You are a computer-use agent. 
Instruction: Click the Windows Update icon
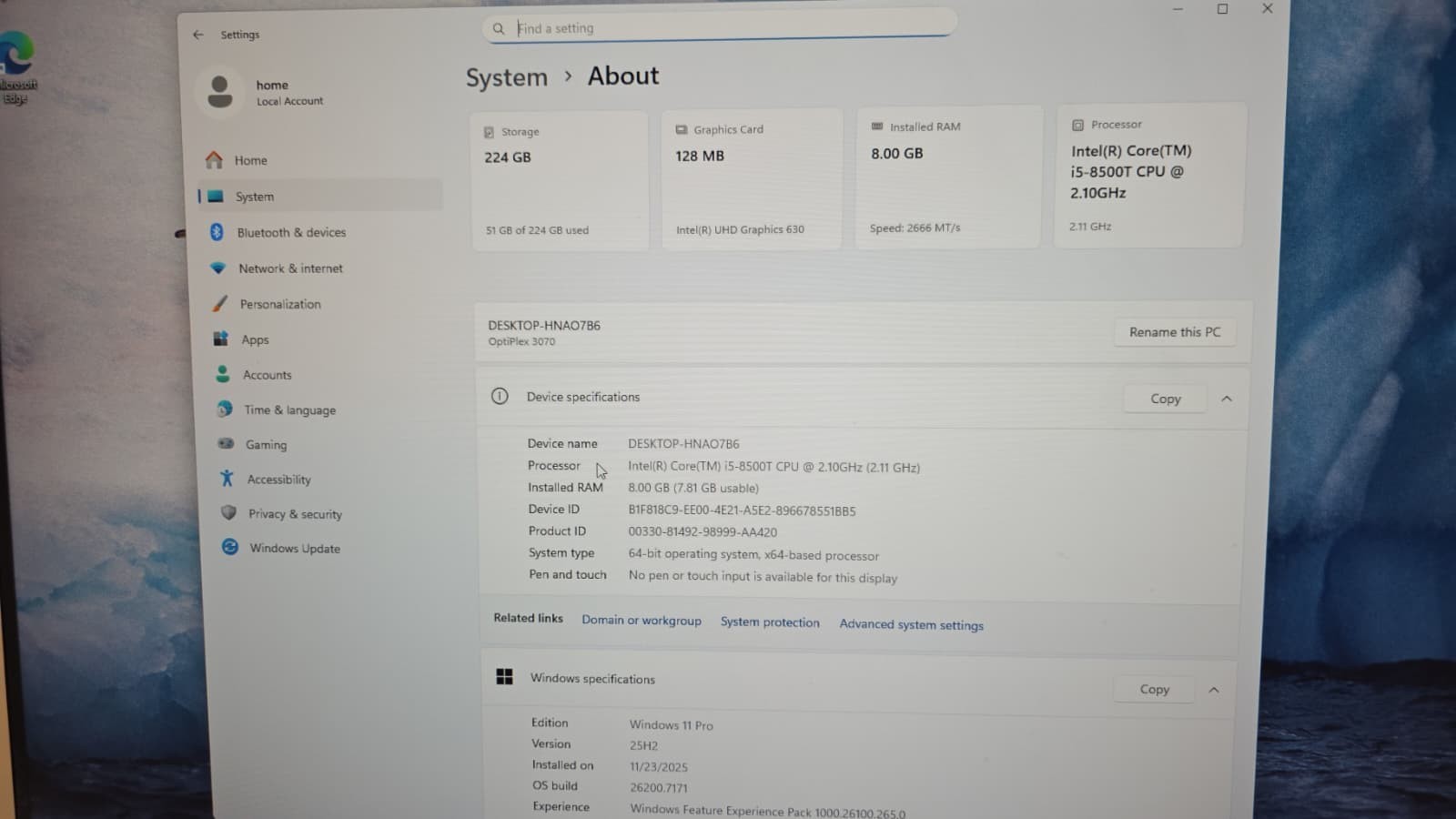coord(230,547)
